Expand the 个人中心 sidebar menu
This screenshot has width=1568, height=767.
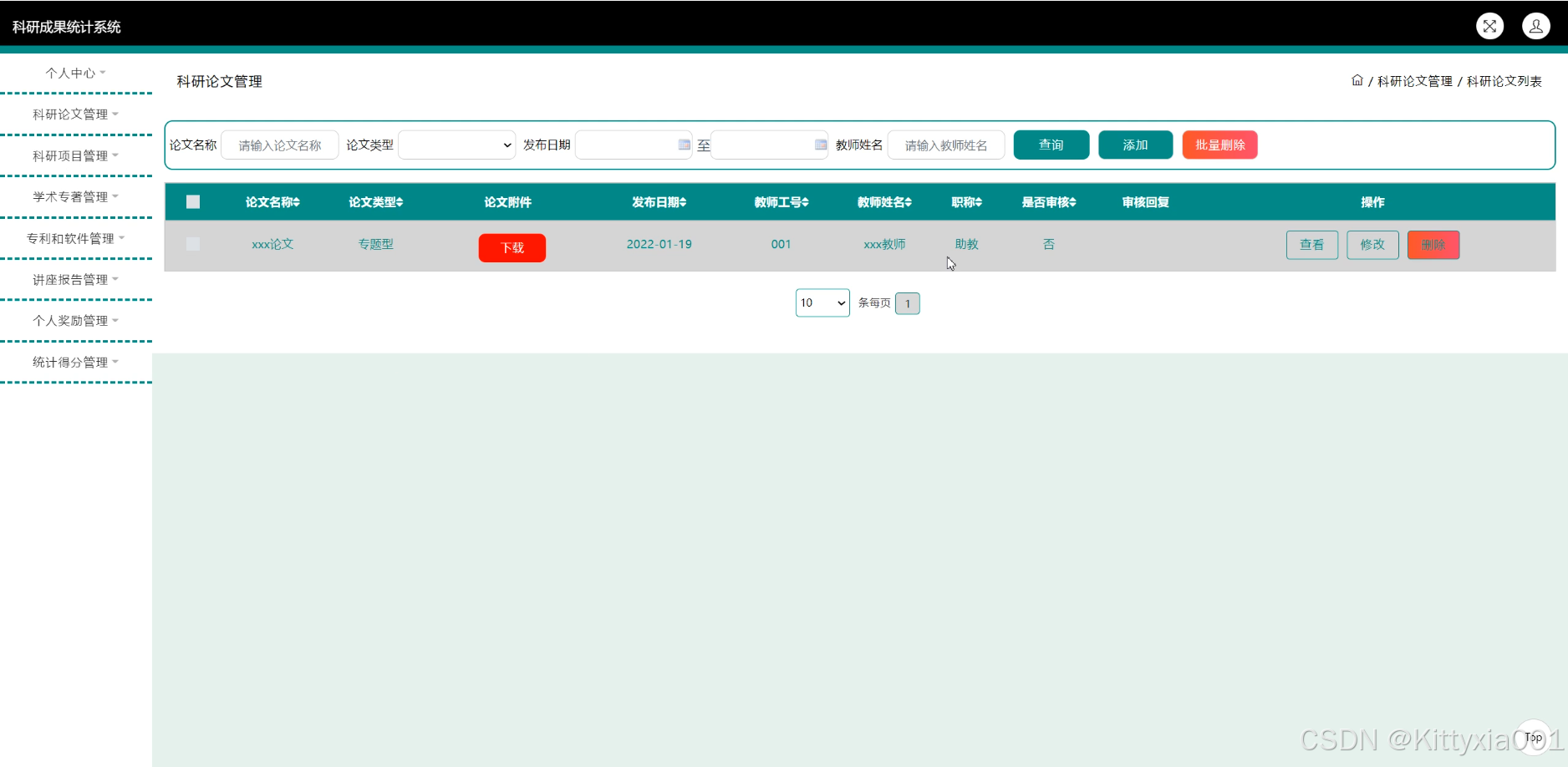click(75, 73)
